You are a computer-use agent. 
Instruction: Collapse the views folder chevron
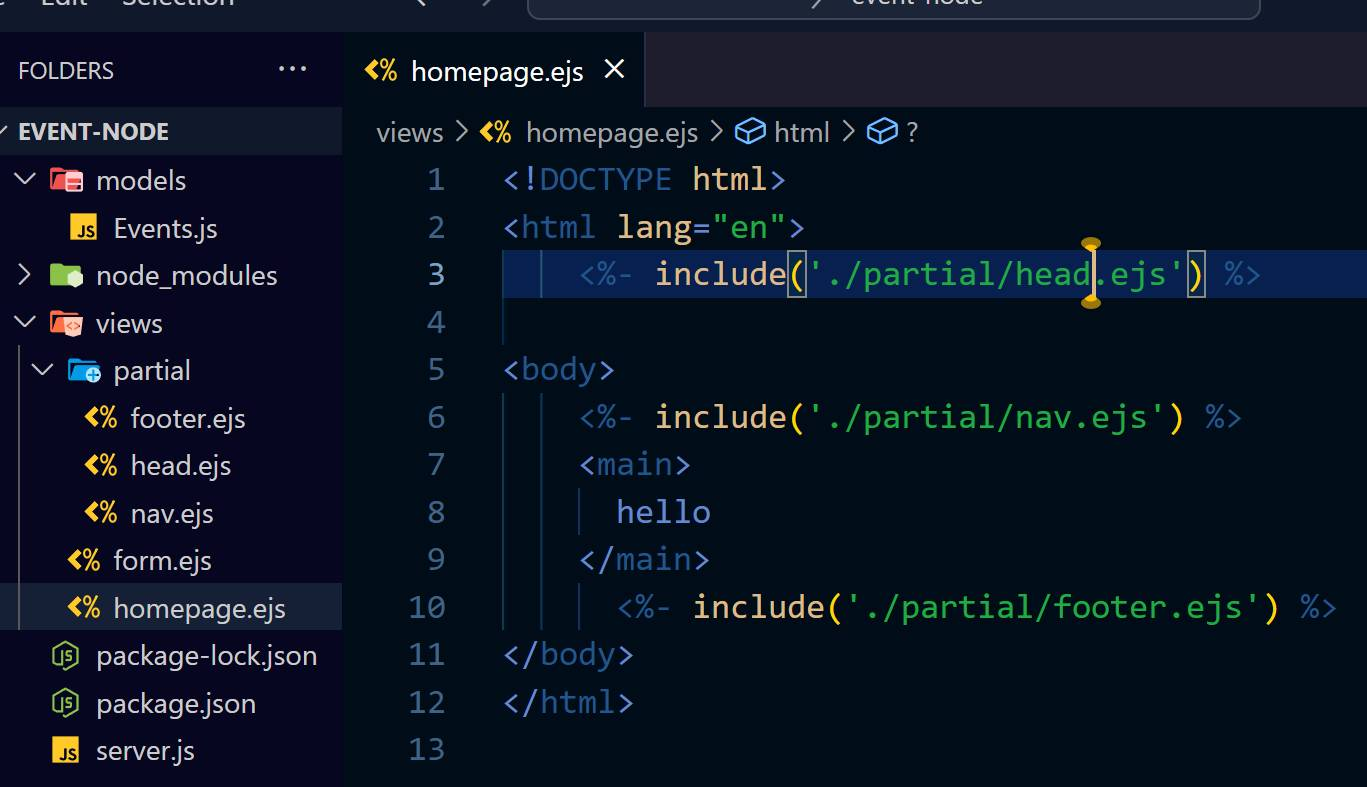[26, 323]
